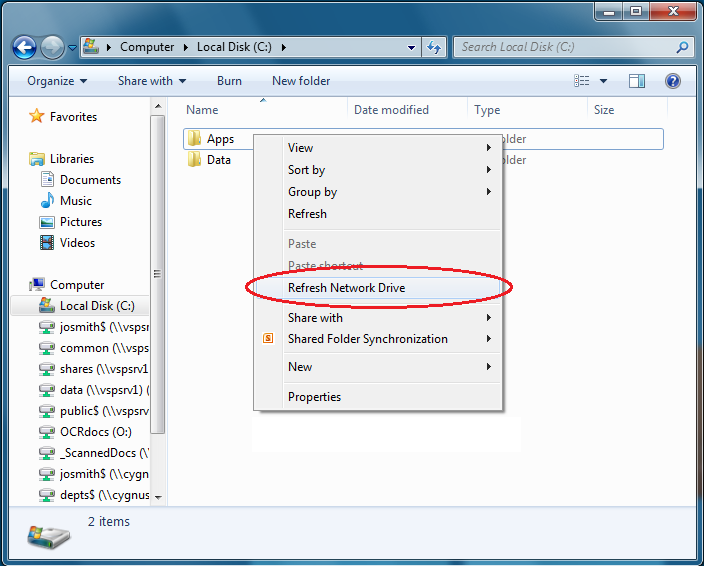Open the Organize dropdown menu
Screen dimensions: 704x566
click(57, 81)
